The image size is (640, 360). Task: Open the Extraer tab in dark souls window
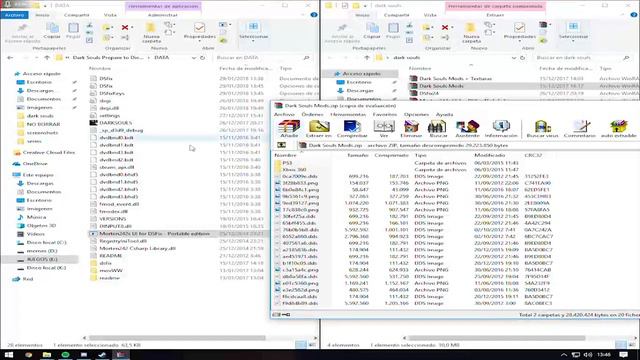[x=495, y=15]
